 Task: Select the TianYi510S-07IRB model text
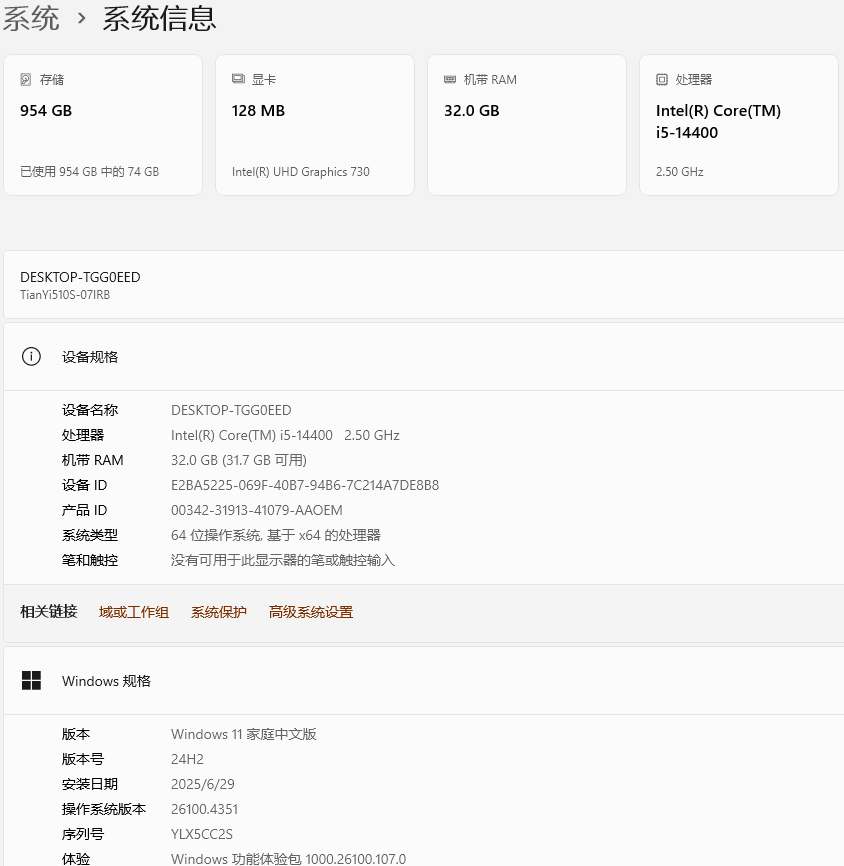pyautogui.click(x=65, y=295)
